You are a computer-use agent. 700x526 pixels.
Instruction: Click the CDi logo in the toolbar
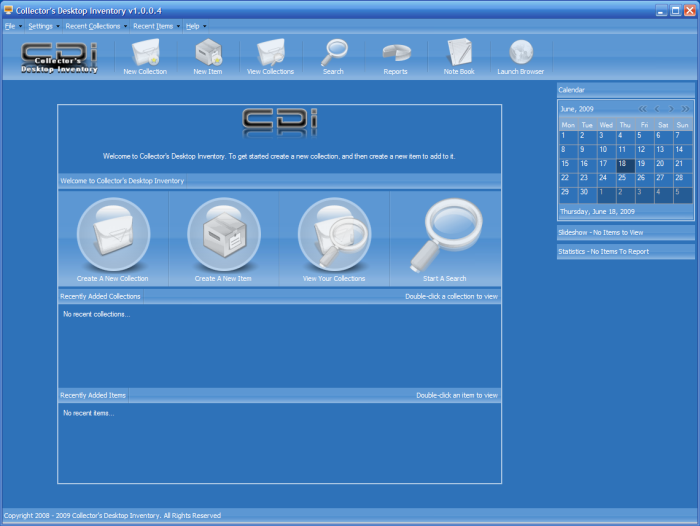tap(59, 57)
